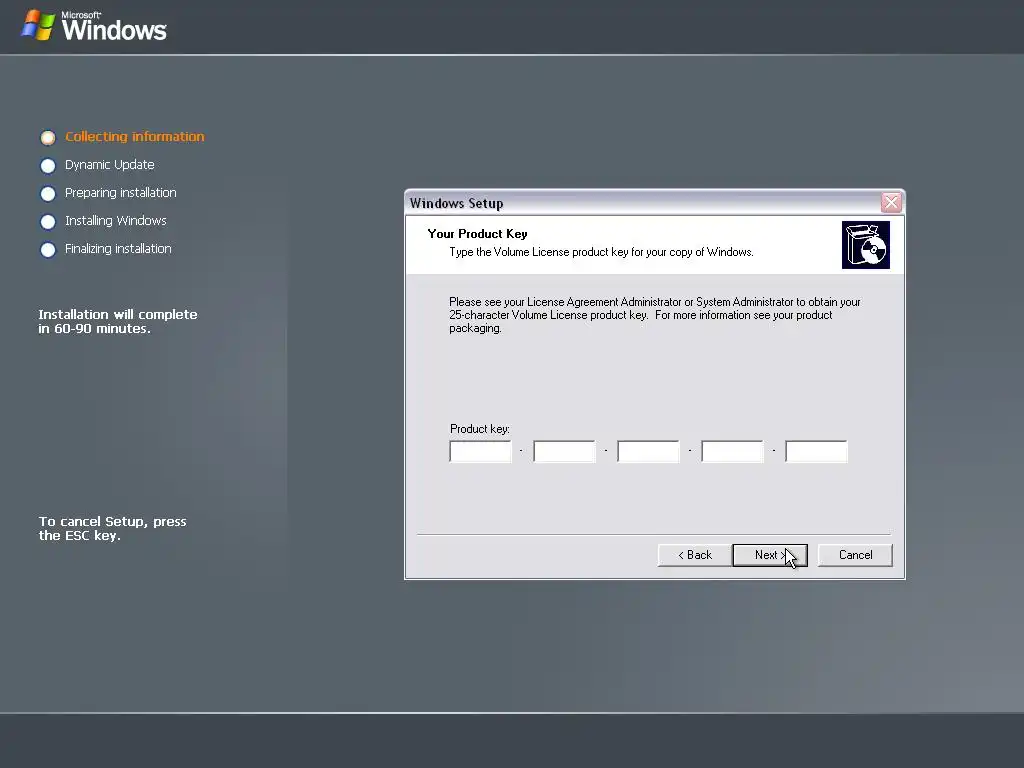This screenshot has height=768, width=1024.
Task: Click the 'Preparing installation' text
Action: [121, 193]
